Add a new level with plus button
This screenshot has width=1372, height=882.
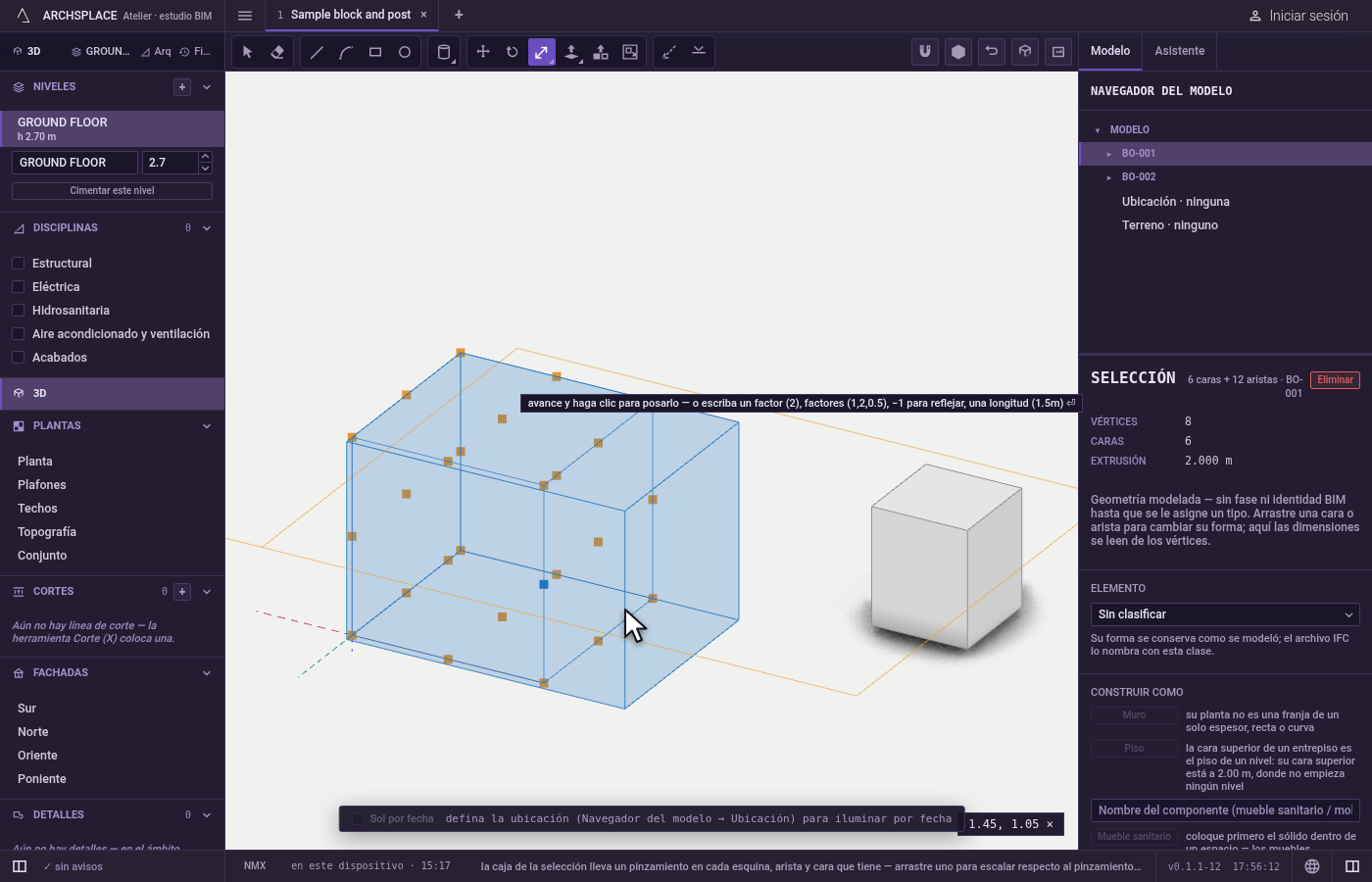[x=182, y=87]
